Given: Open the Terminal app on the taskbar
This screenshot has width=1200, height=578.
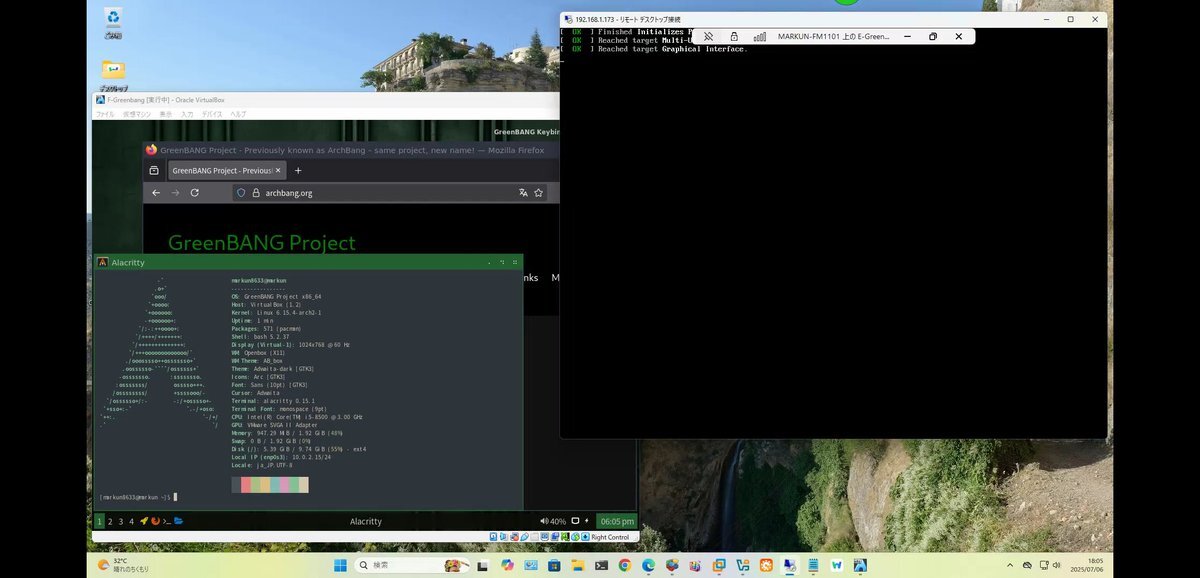Looking at the screenshot, I should 601,566.
